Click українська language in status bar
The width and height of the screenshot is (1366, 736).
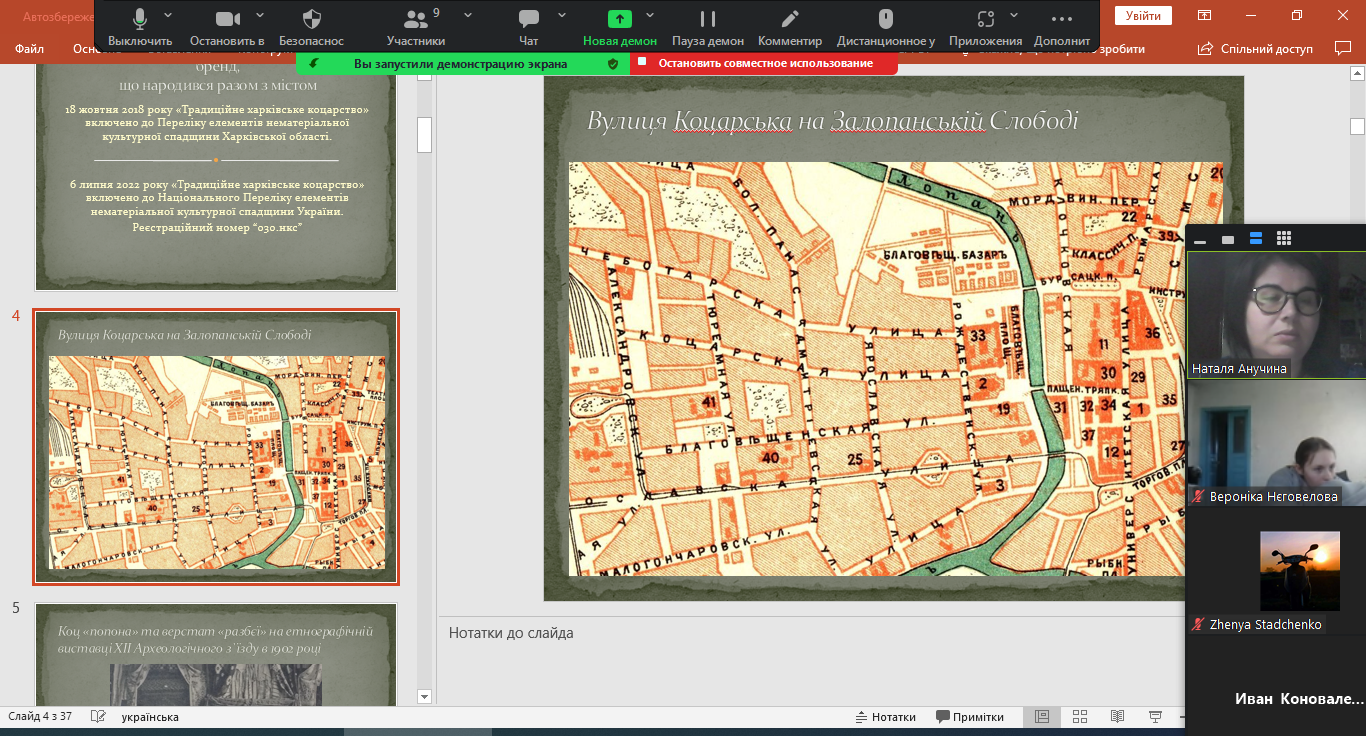click(150, 717)
